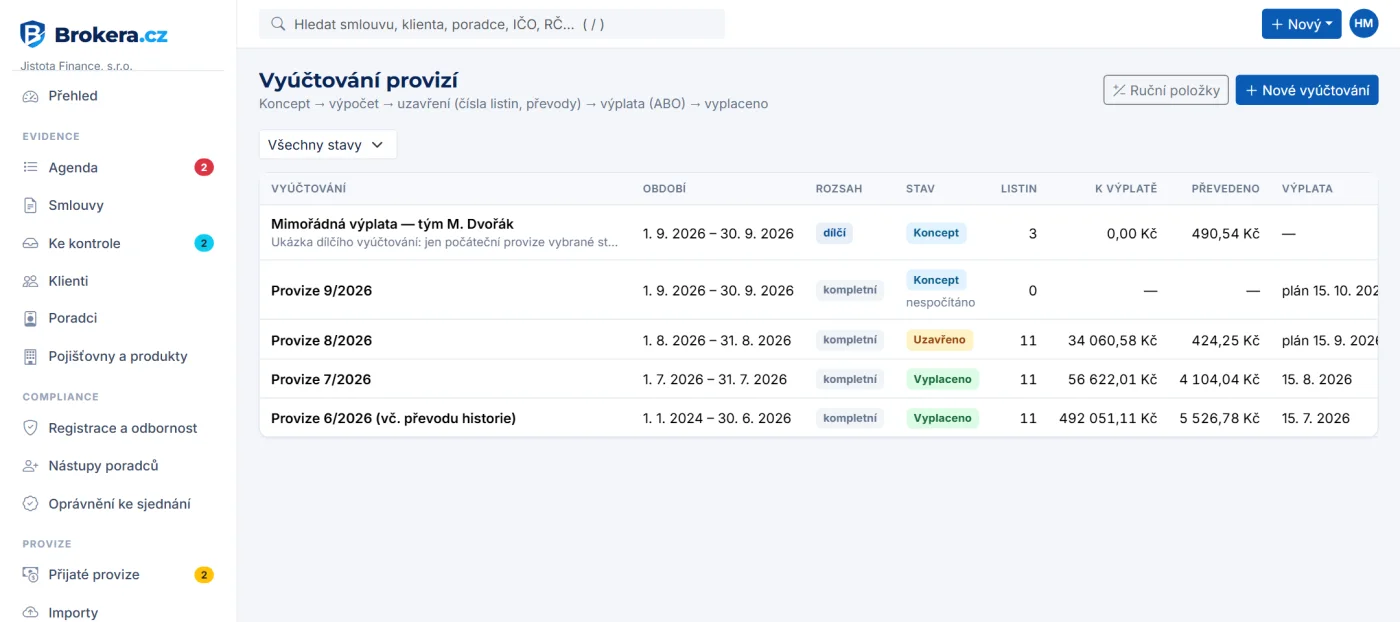The image size is (1400, 622).
Task: Open the Provize 8/2026 settlement
Action: pyautogui.click(x=321, y=340)
